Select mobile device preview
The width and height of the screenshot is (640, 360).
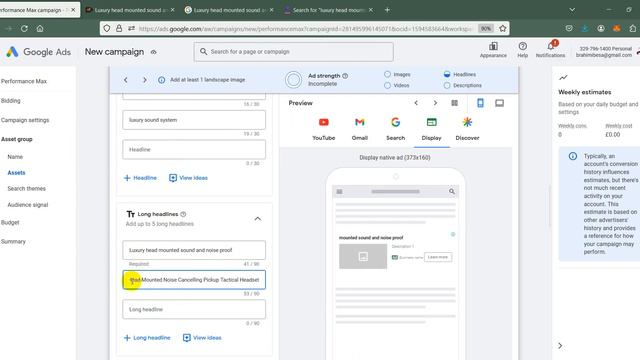[x=480, y=103]
